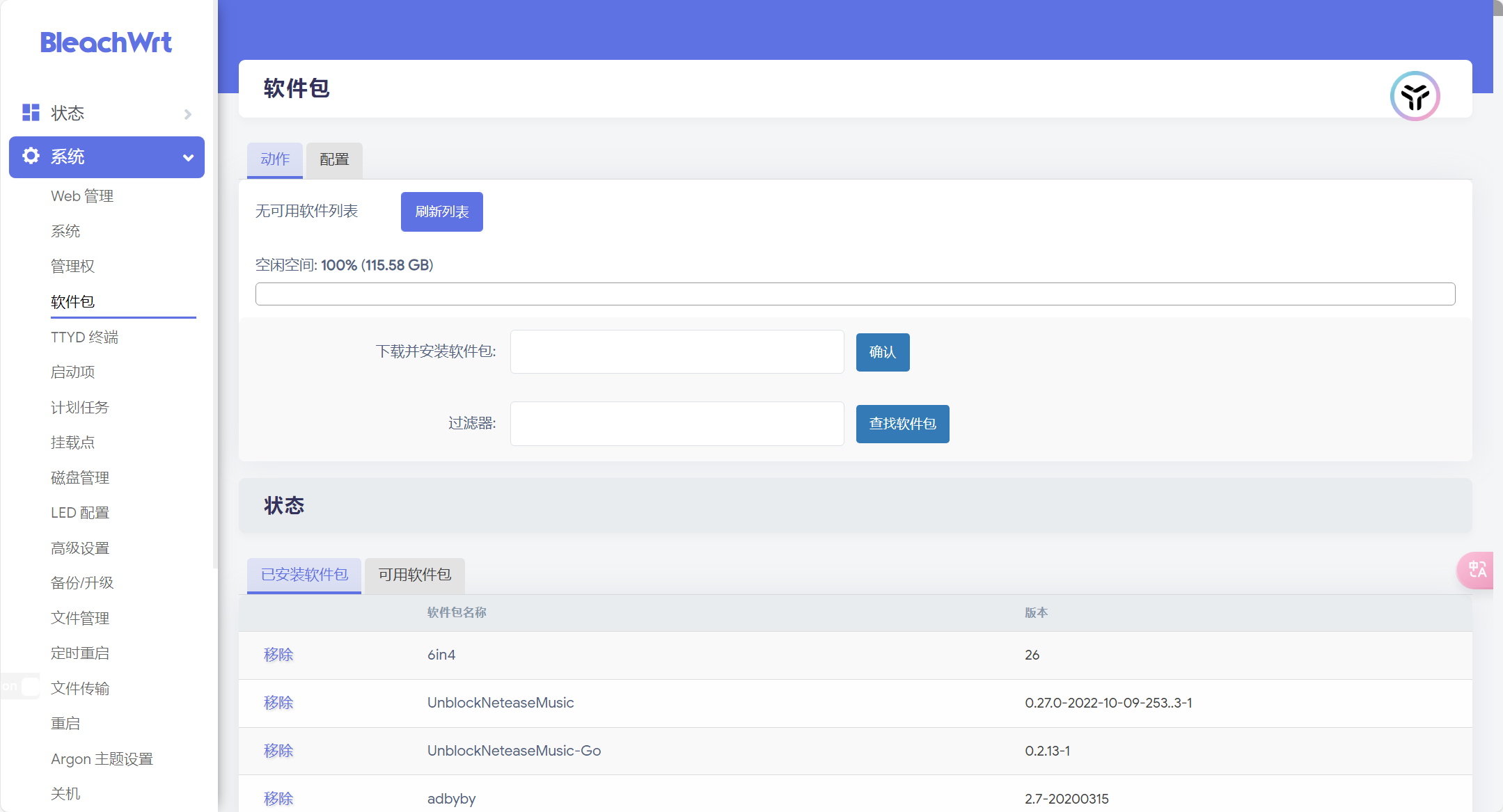
Task: Click the system gear icon
Action: coord(31,156)
